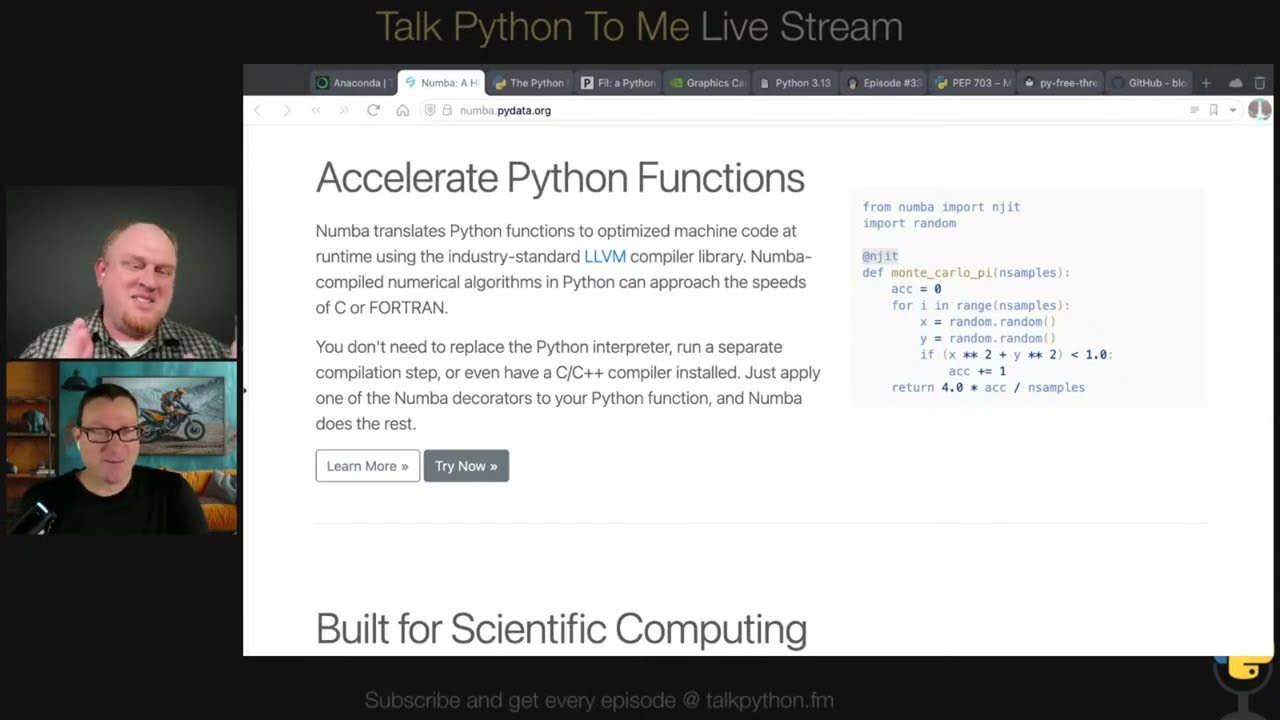Click the bearded guest's webcam video
Image resolution: width=1280 pixels, height=720 pixels.
click(121, 273)
